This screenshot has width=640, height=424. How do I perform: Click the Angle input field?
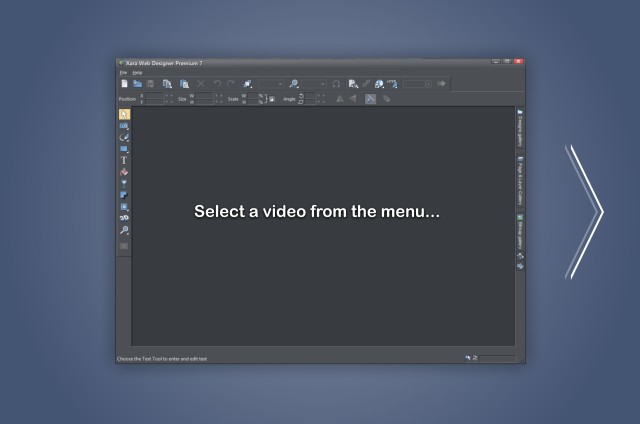(310, 99)
